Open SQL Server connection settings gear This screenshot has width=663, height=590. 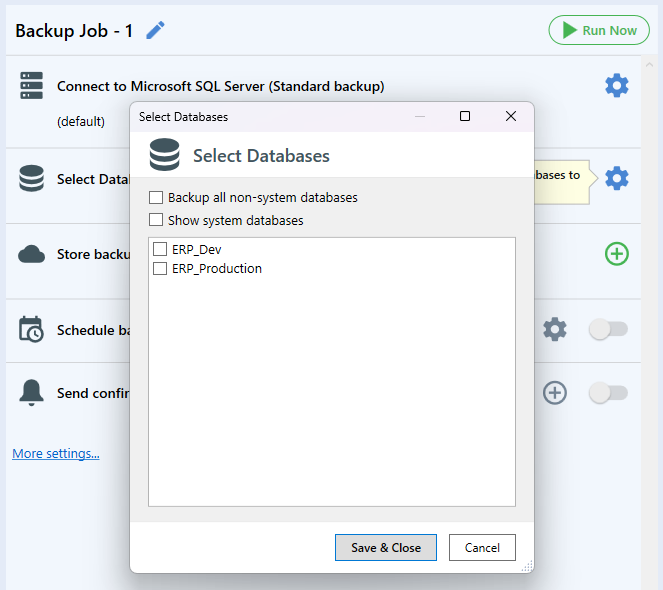[x=616, y=86]
